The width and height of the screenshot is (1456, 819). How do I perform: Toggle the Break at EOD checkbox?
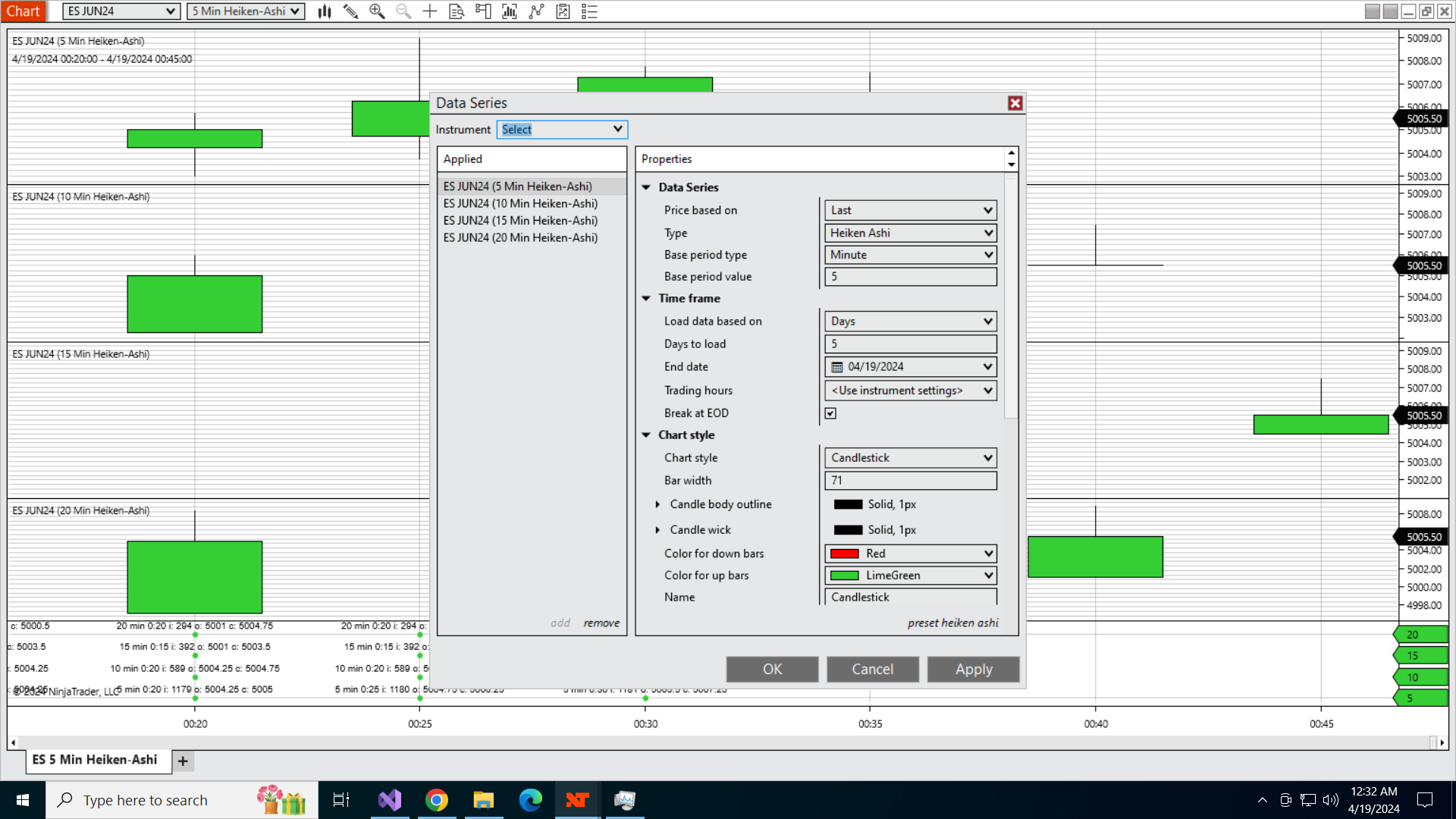point(830,413)
